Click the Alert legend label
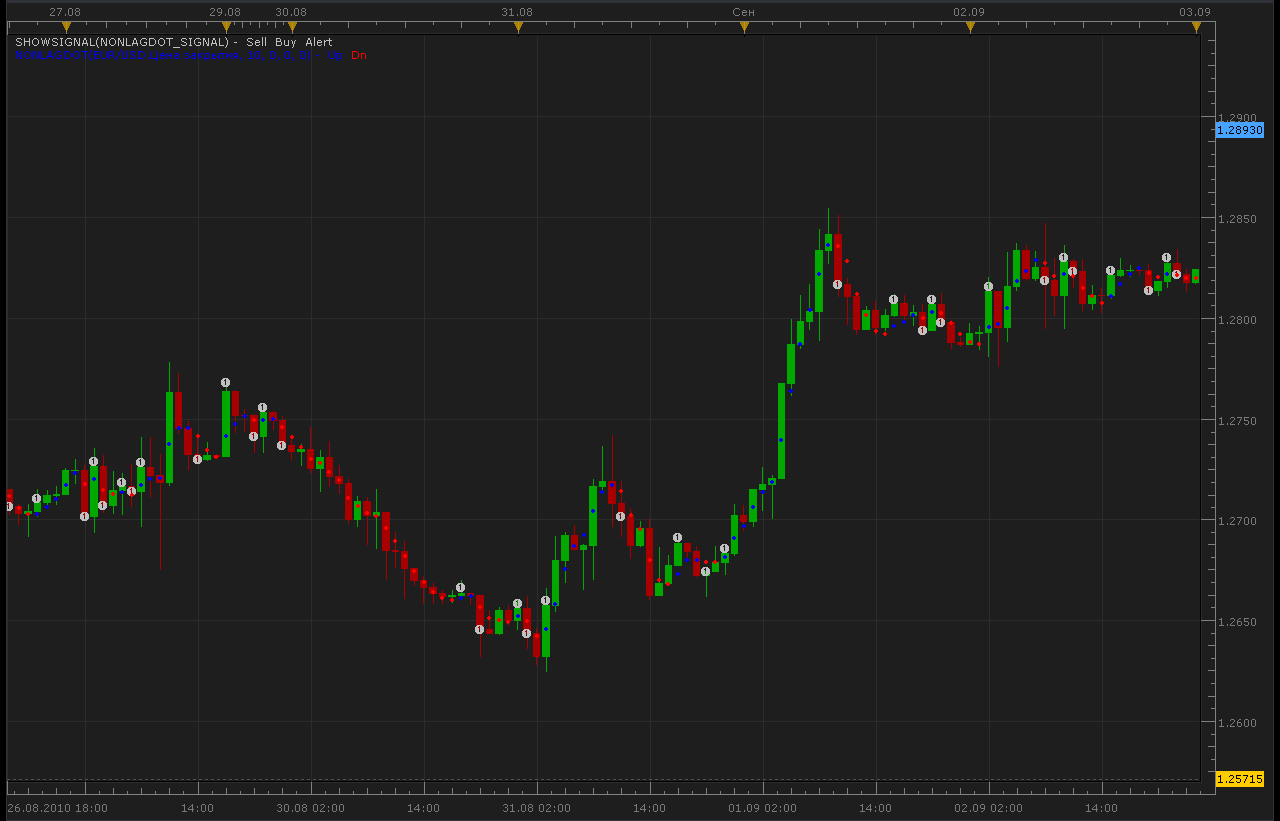This screenshot has width=1280, height=821. tap(319, 42)
